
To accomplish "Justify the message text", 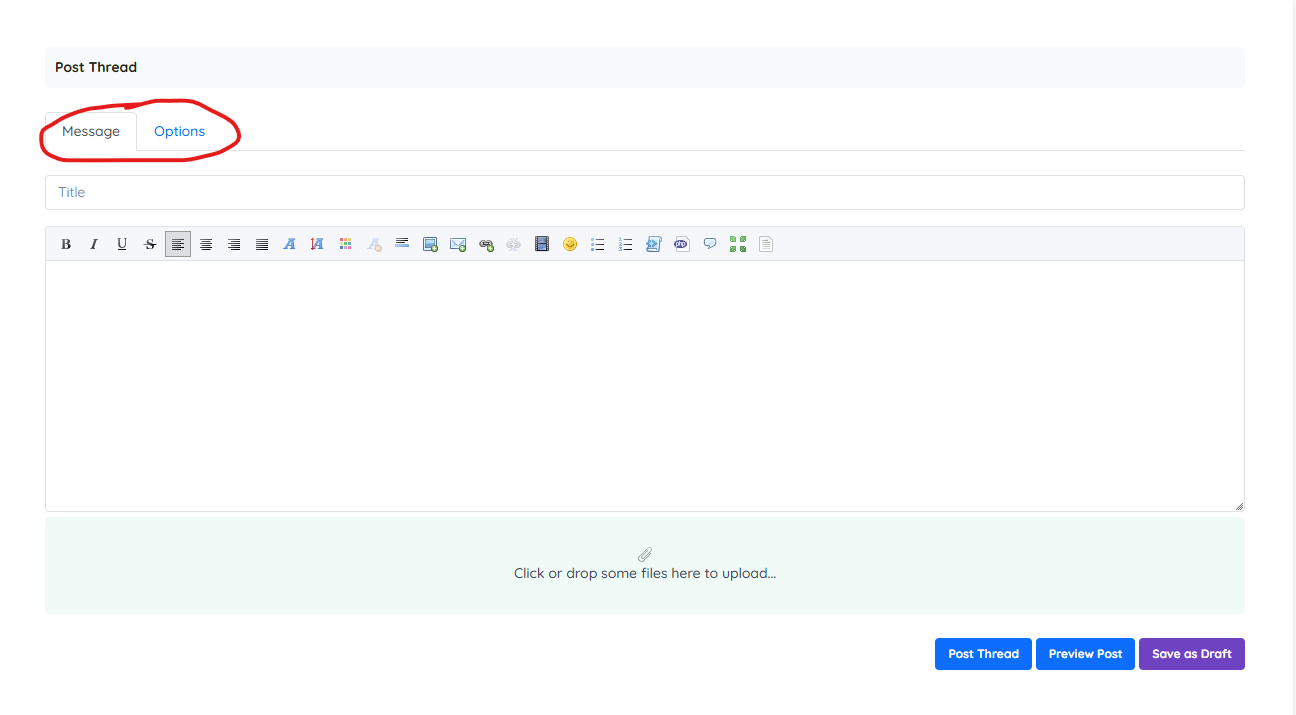I will 262,244.
